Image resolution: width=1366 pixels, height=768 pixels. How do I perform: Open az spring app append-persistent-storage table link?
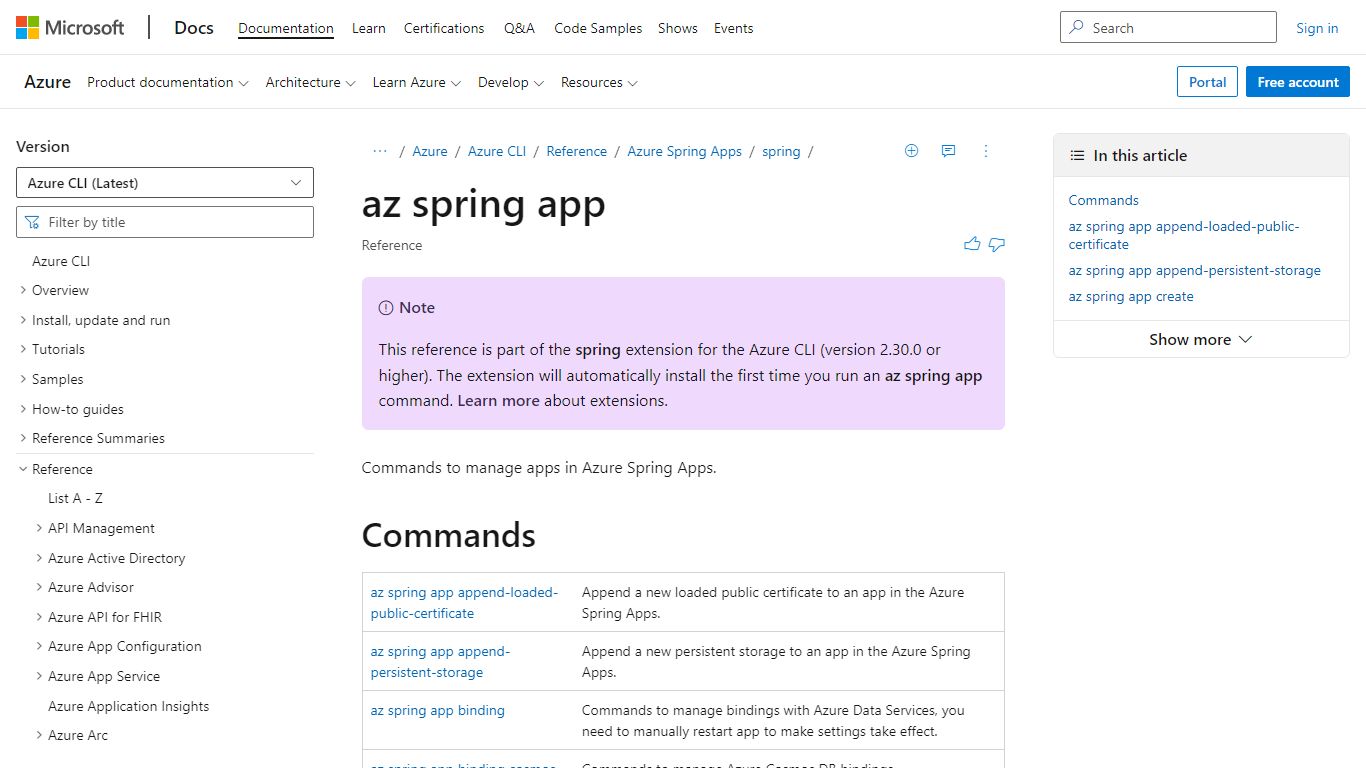[440, 662]
